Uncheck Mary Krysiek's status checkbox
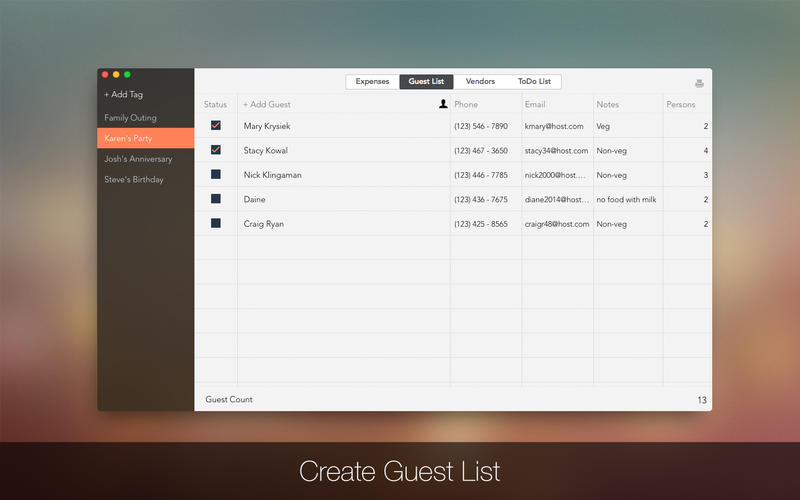 216,126
